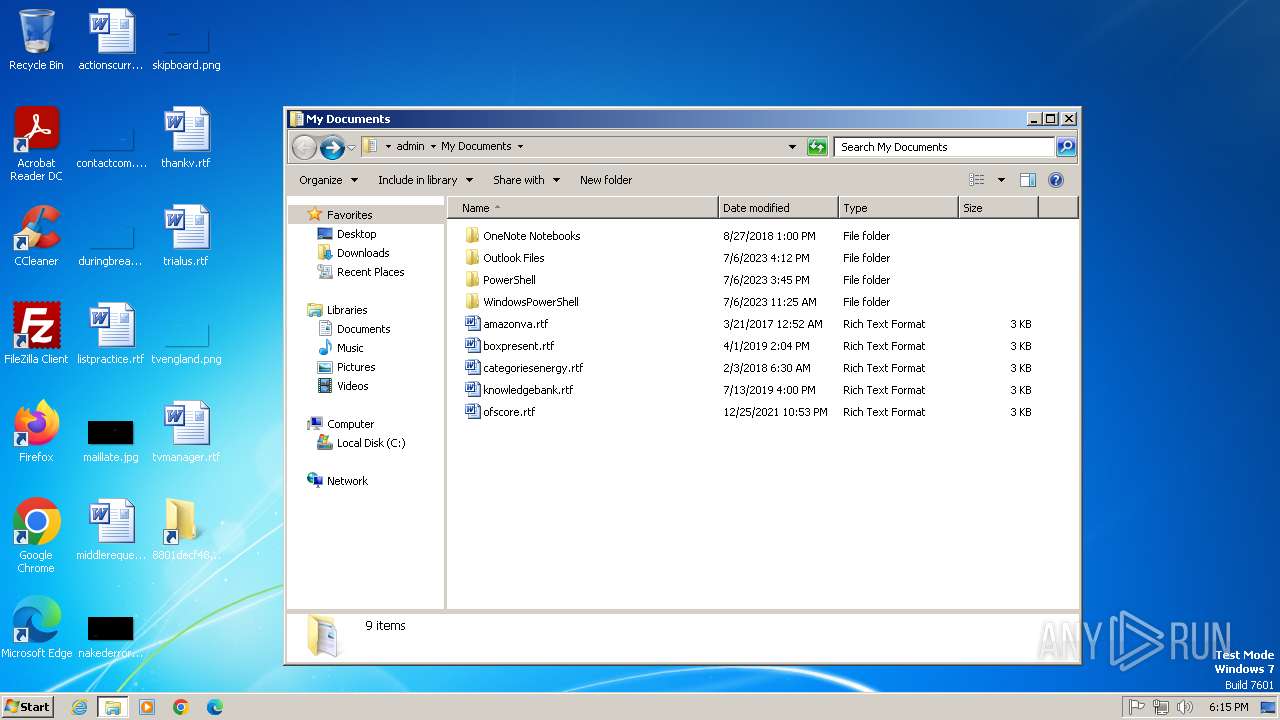Open the Share with menu
This screenshot has height=720, width=1280.
click(525, 180)
